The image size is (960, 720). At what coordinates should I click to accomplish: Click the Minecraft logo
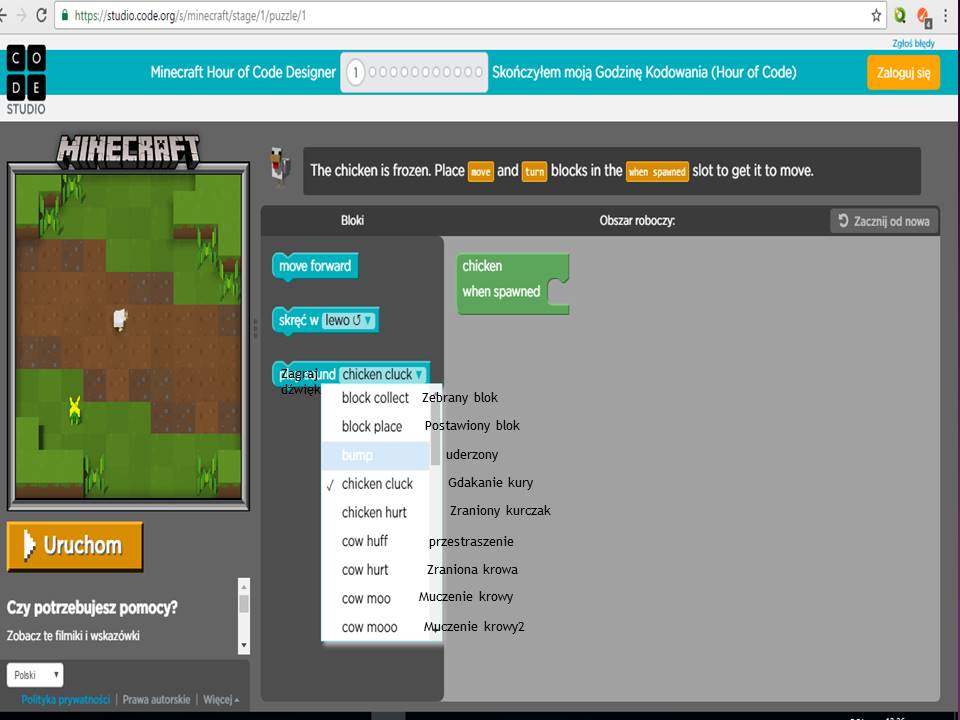coord(128,152)
